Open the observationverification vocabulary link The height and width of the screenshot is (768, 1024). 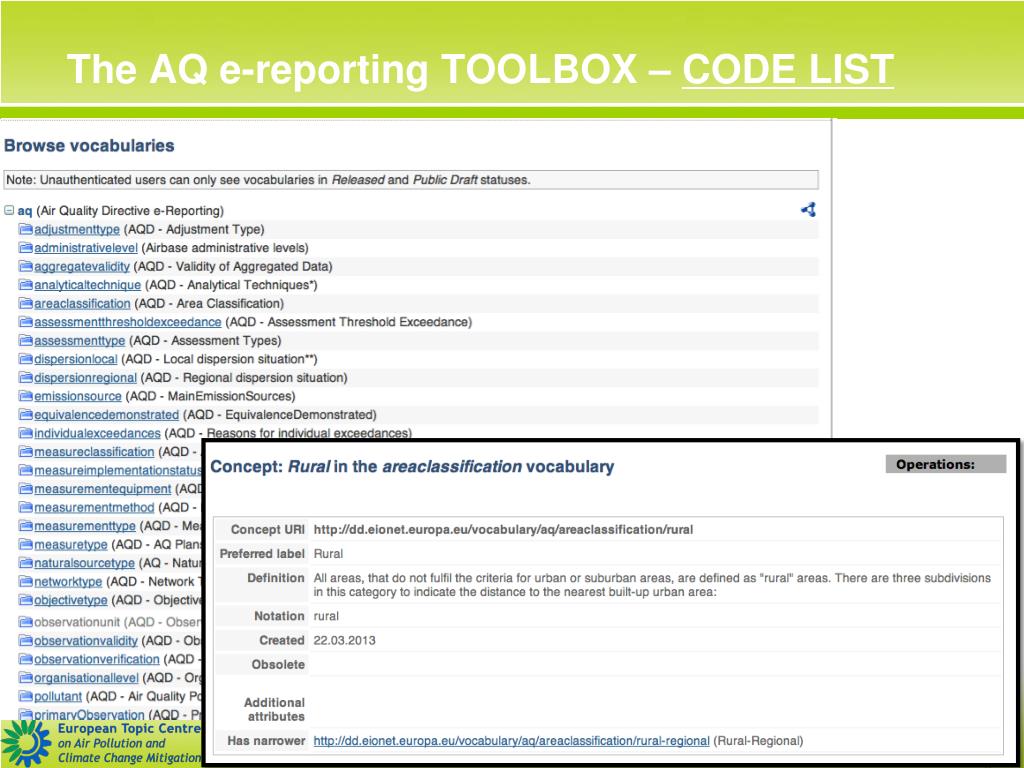[x=97, y=659]
